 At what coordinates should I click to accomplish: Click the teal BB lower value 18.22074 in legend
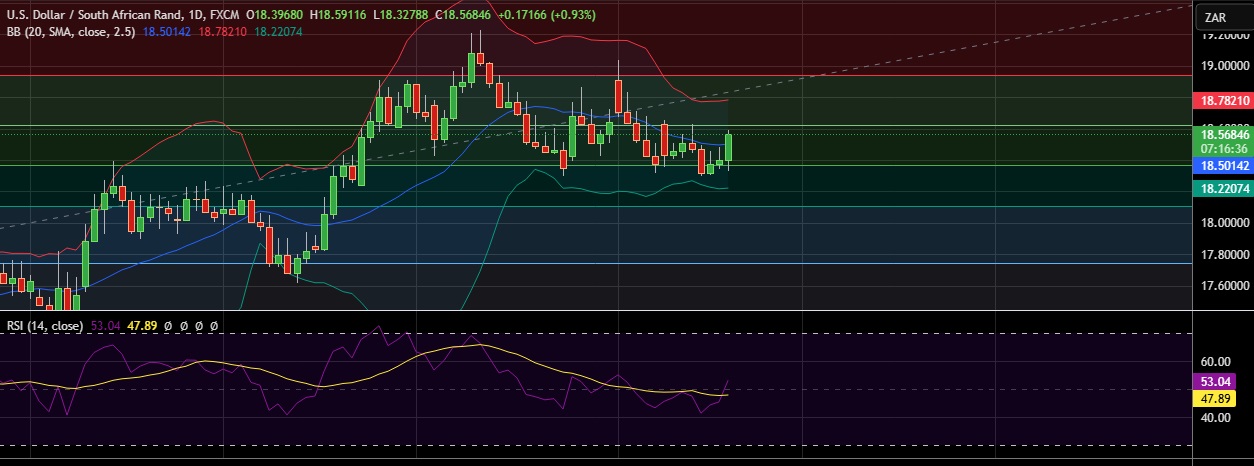tap(278, 32)
